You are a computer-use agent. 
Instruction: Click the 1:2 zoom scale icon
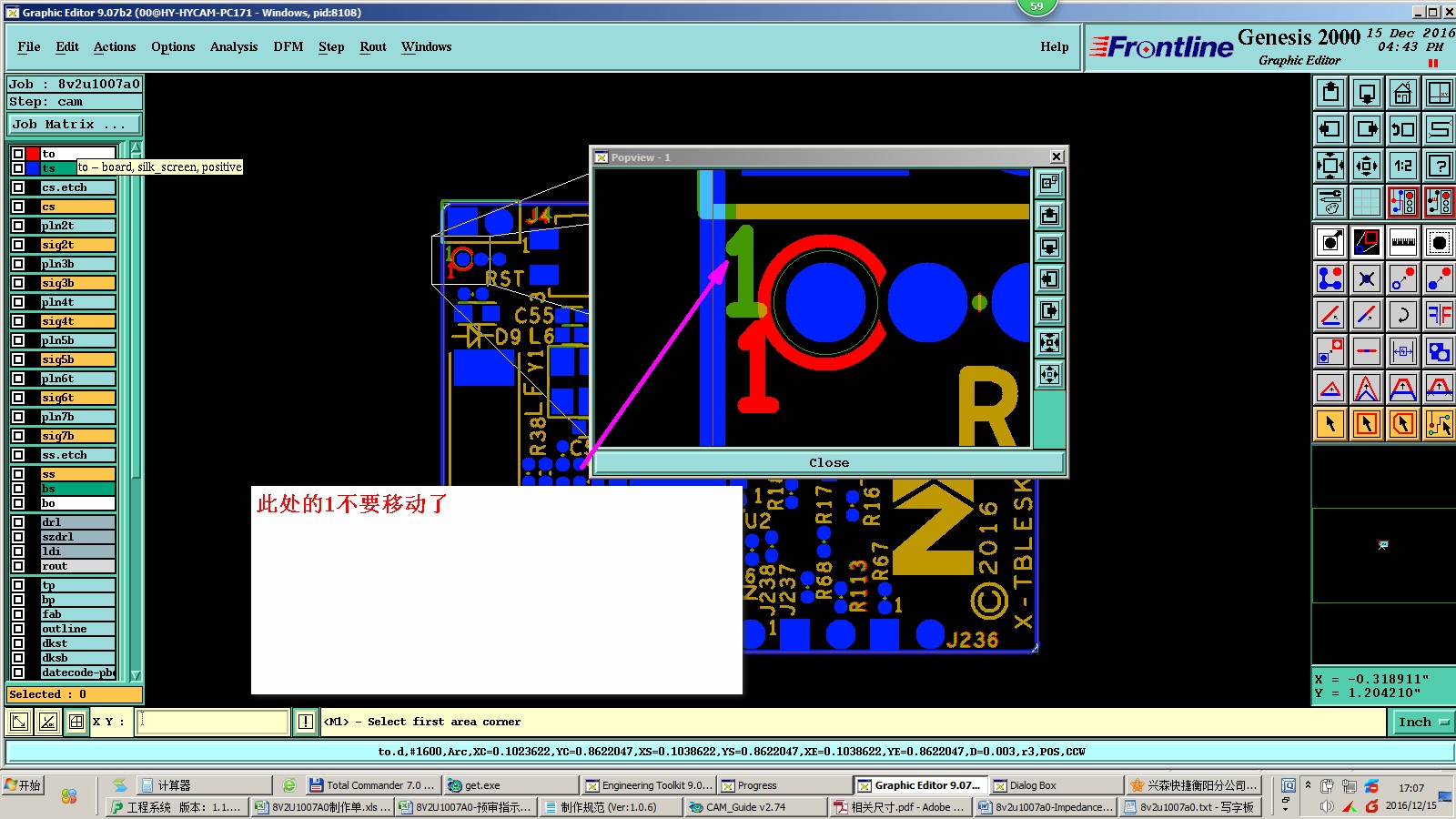tap(1403, 166)
